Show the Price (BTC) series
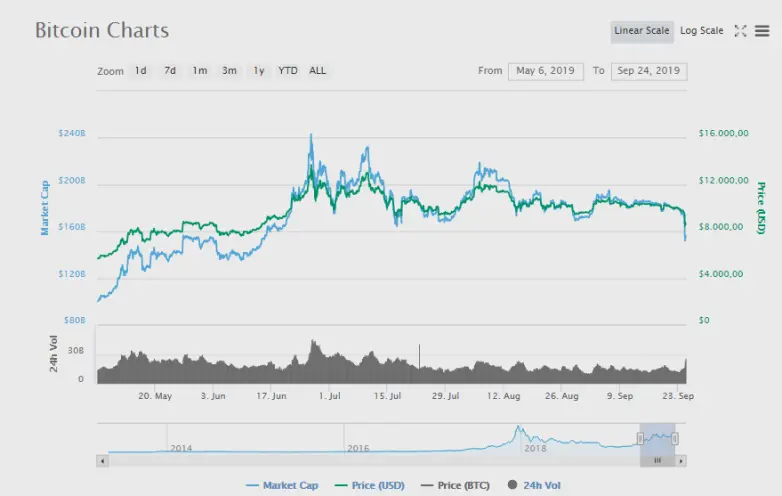Image resolution: width=782 pixels, height=496 pixels. (455, 485)
